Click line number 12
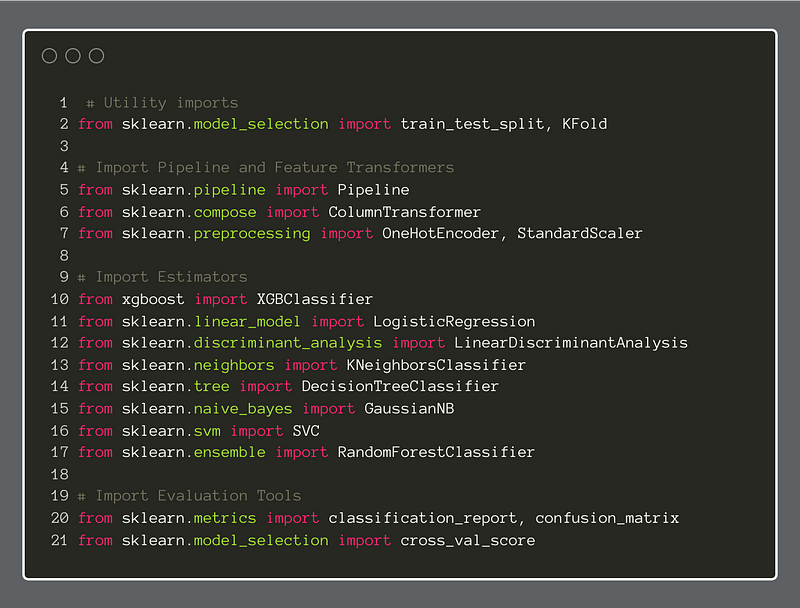 coord(60,343)
